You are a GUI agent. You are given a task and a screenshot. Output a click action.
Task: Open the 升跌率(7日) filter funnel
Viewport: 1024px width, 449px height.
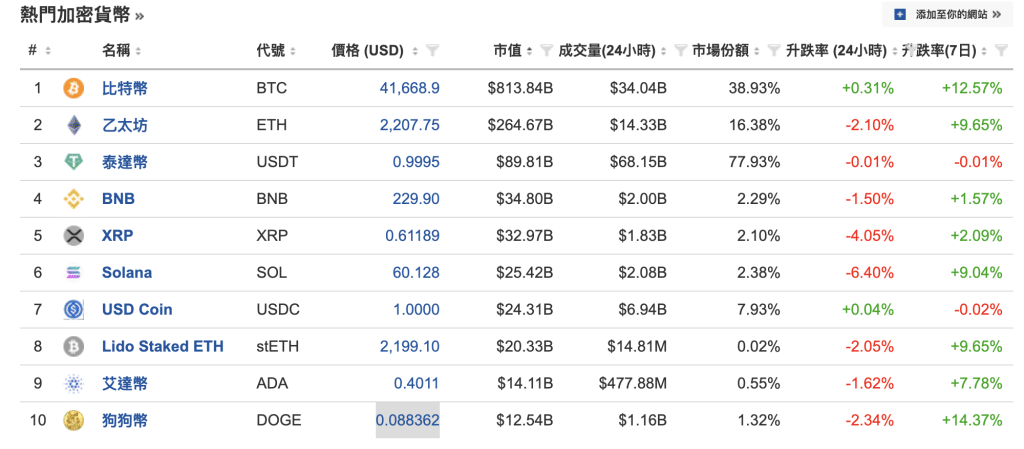point(1000,50)
